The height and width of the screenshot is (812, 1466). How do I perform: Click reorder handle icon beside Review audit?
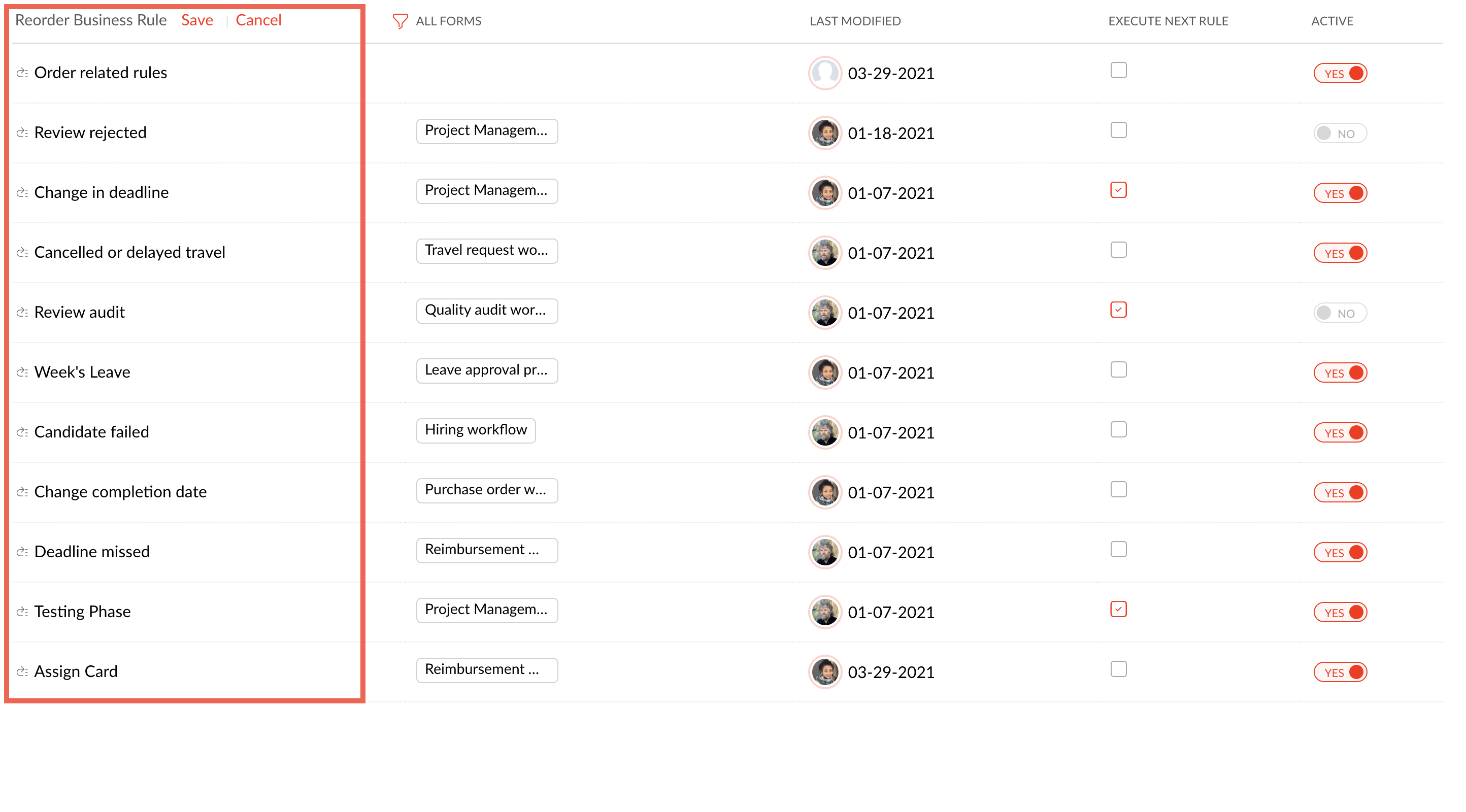22,313
